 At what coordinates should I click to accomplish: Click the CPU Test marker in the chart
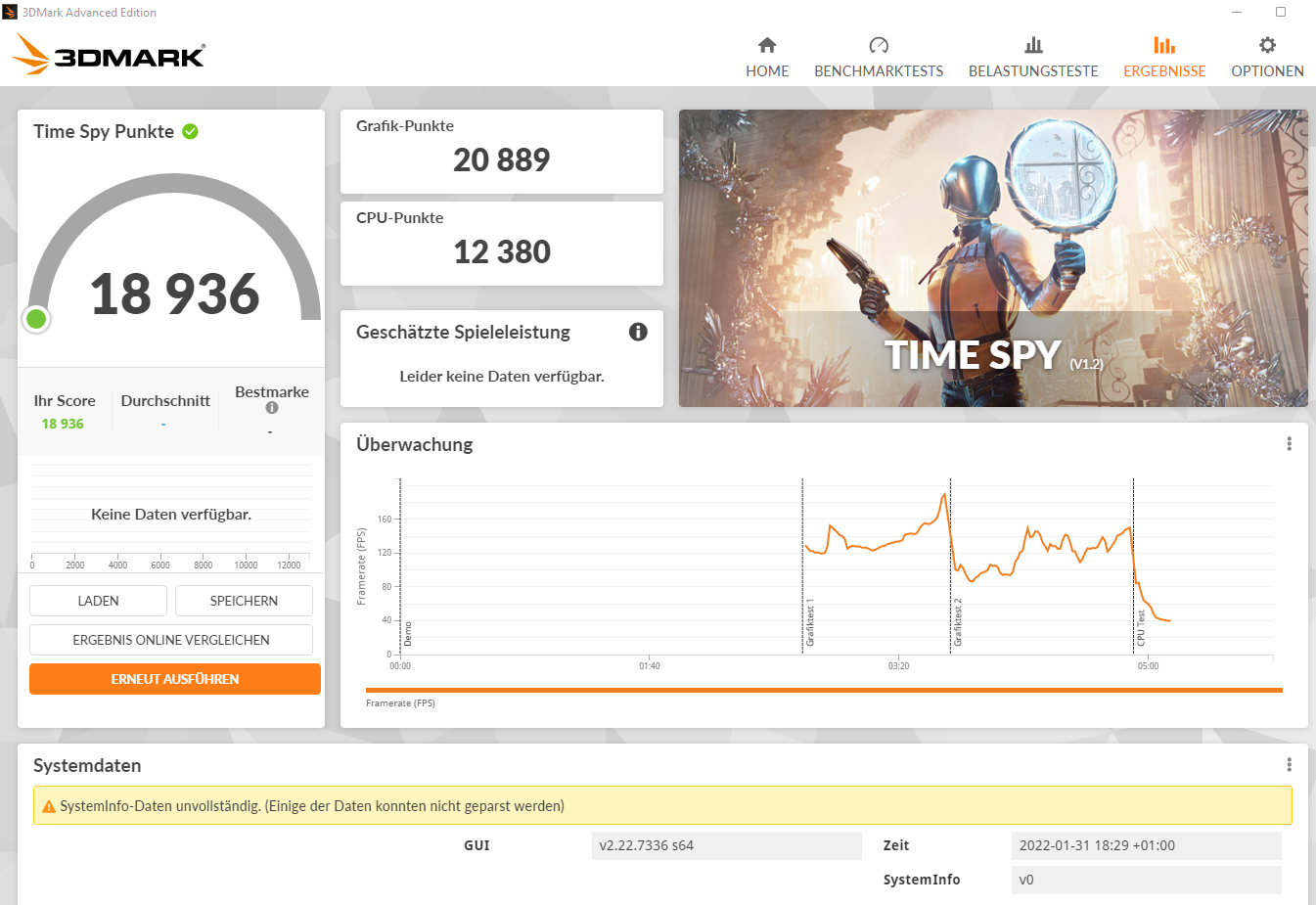1140,628
